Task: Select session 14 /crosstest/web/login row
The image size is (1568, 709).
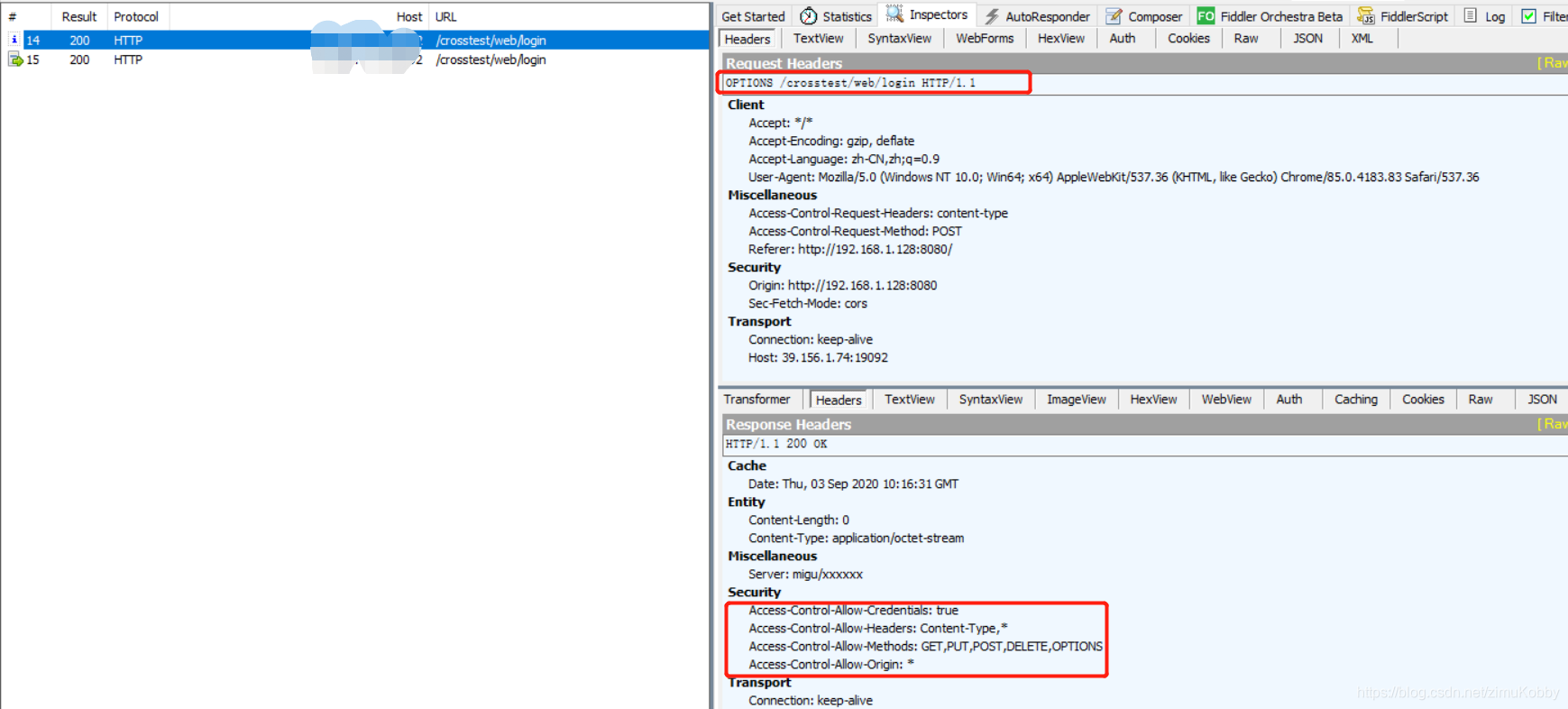Action: click(356, 40)
